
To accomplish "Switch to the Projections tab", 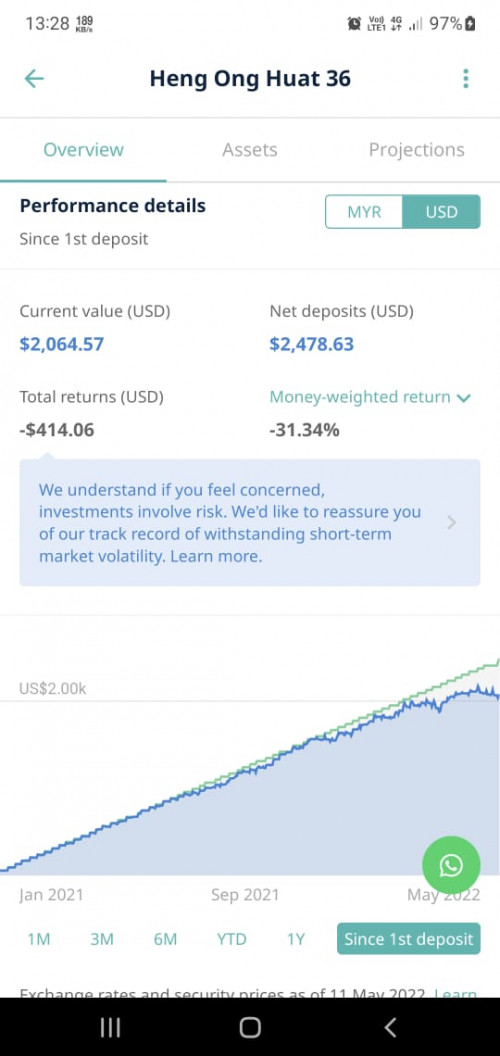I will [416, 150].
